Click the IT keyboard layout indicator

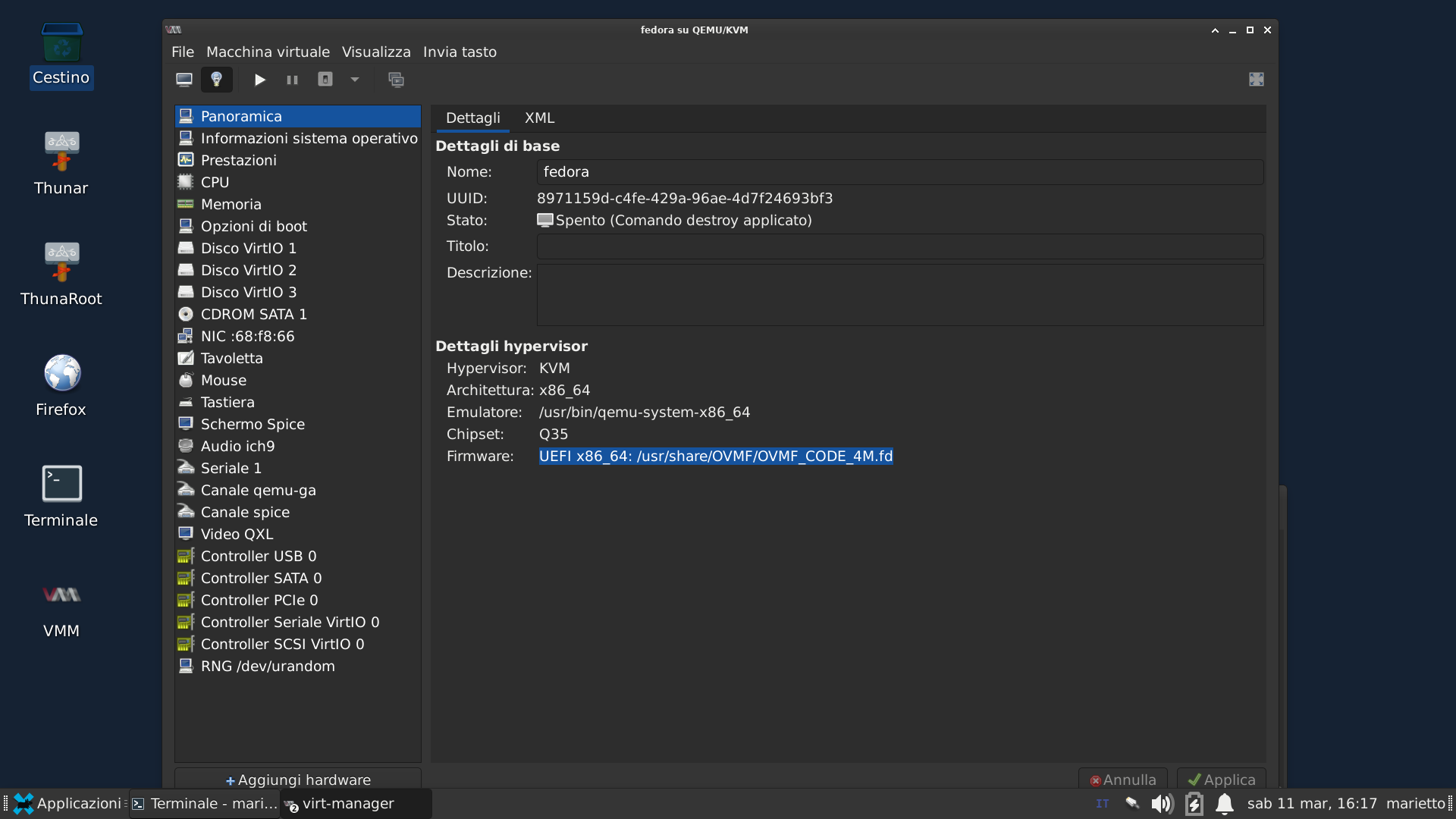tap(1103, 803)
